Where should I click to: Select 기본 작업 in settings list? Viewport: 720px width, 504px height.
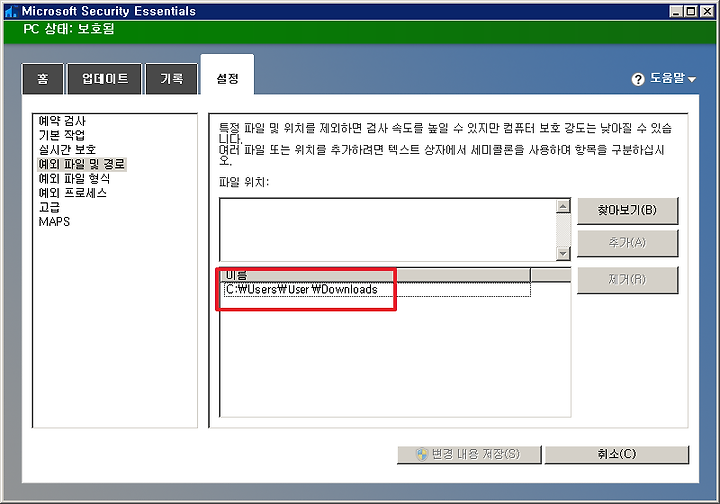pyautogui.click(x=62, y=135)
